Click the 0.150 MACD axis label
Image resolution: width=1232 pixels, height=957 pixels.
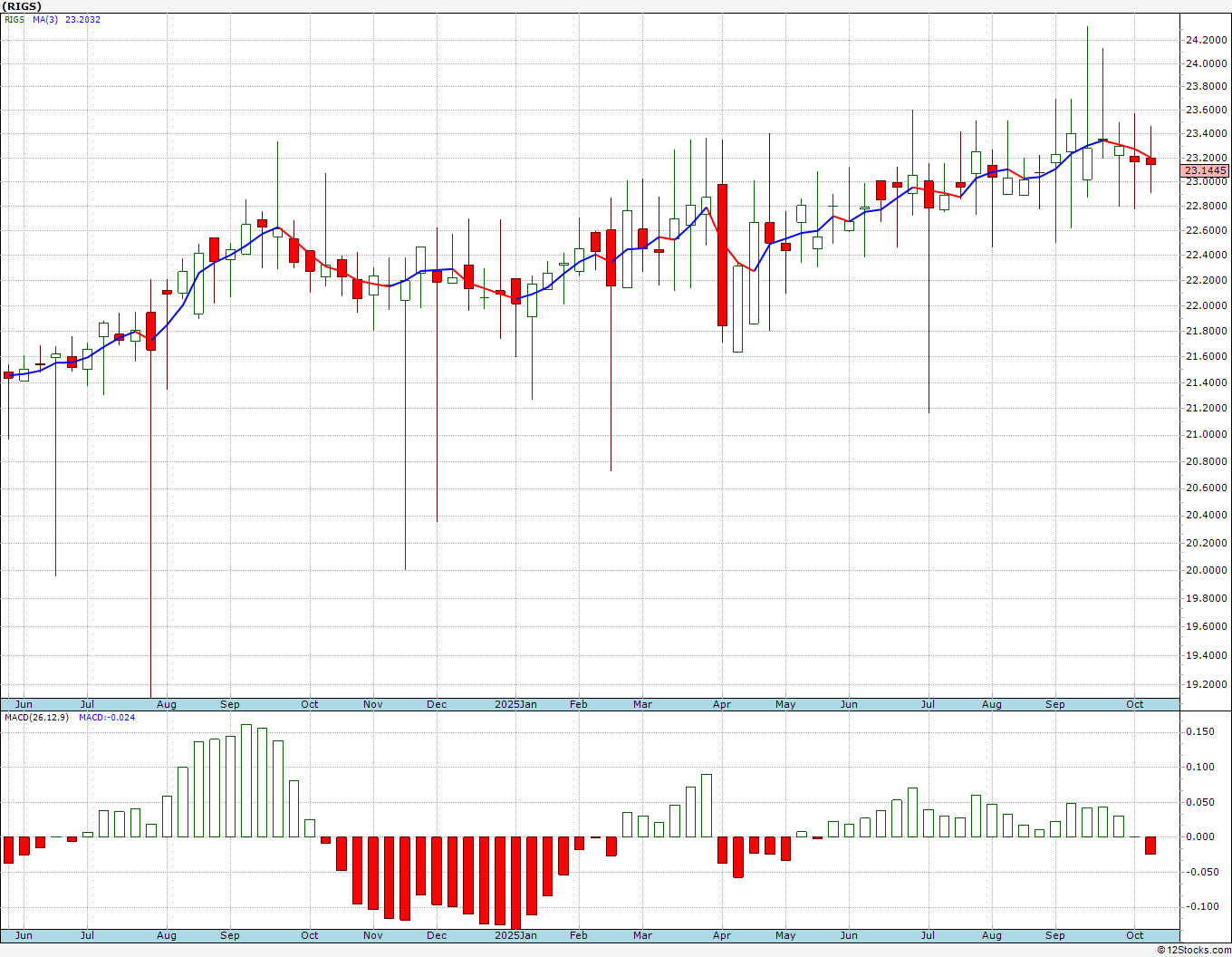tap(1200, 732)
